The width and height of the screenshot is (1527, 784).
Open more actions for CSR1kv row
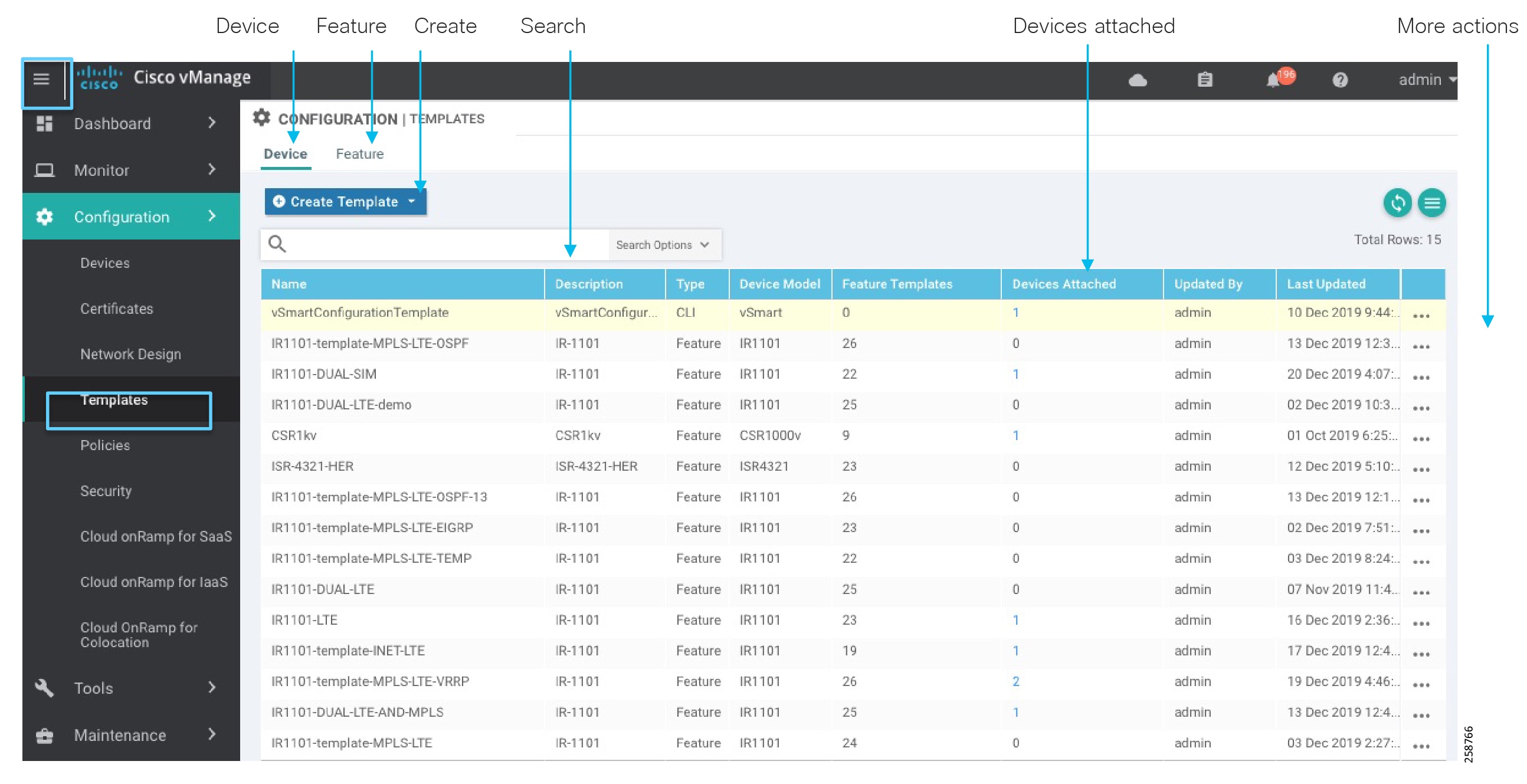pos(1421,439)
